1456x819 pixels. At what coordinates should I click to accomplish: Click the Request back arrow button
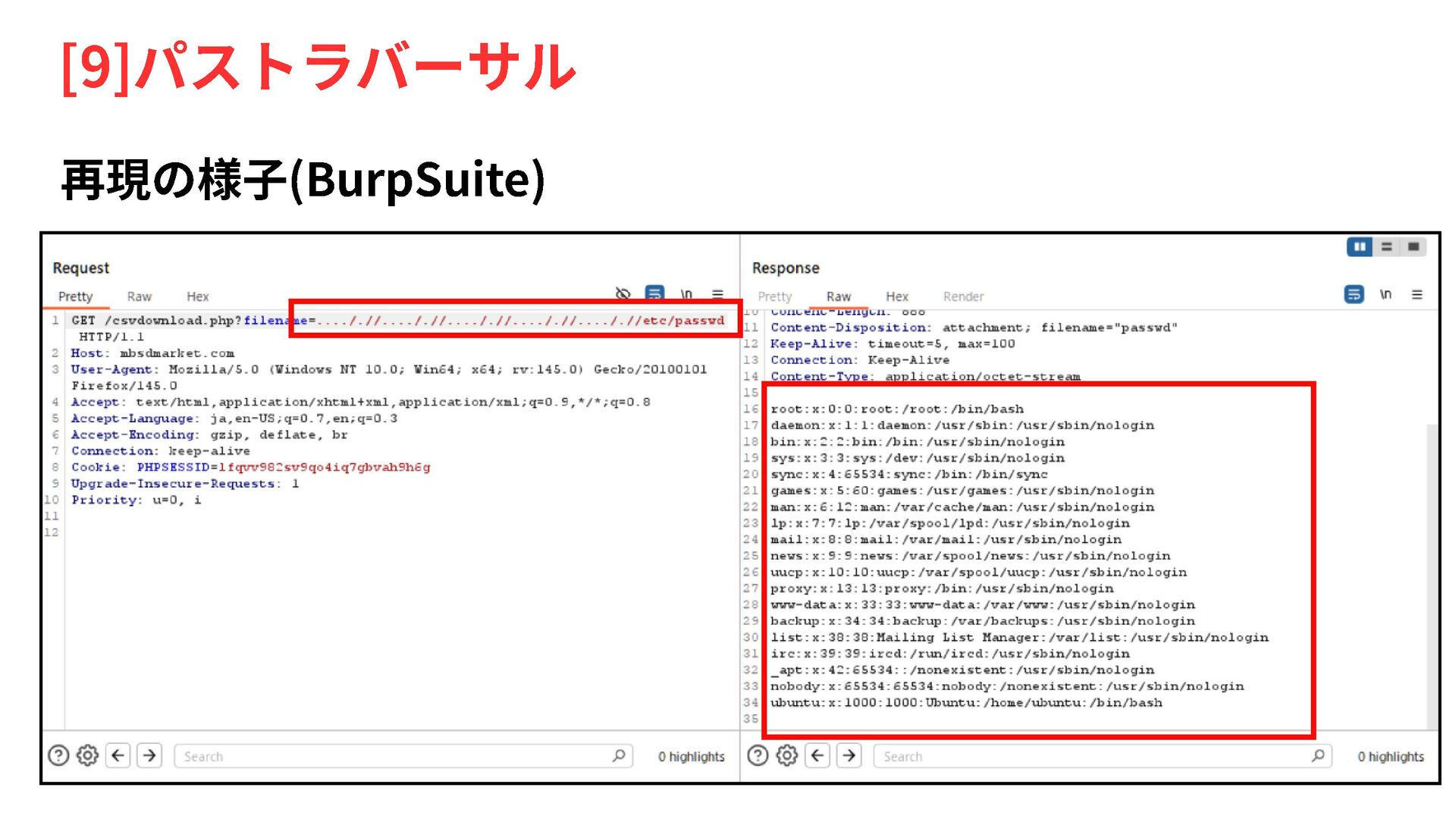point(118,755)
